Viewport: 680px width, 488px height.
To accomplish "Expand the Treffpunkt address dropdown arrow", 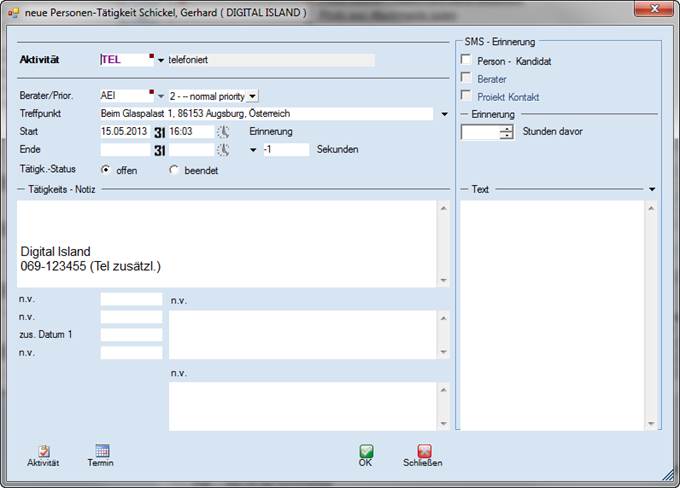I will pyautogui.click(x=444, y=114).
